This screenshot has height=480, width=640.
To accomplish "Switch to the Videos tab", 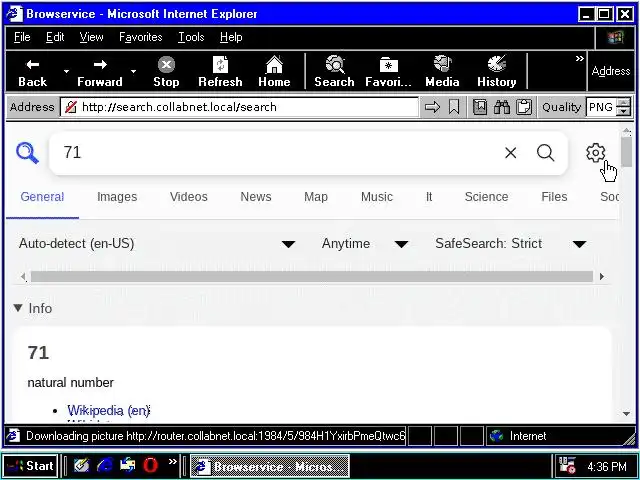I will pyautogui.click(x=189, y=197).
